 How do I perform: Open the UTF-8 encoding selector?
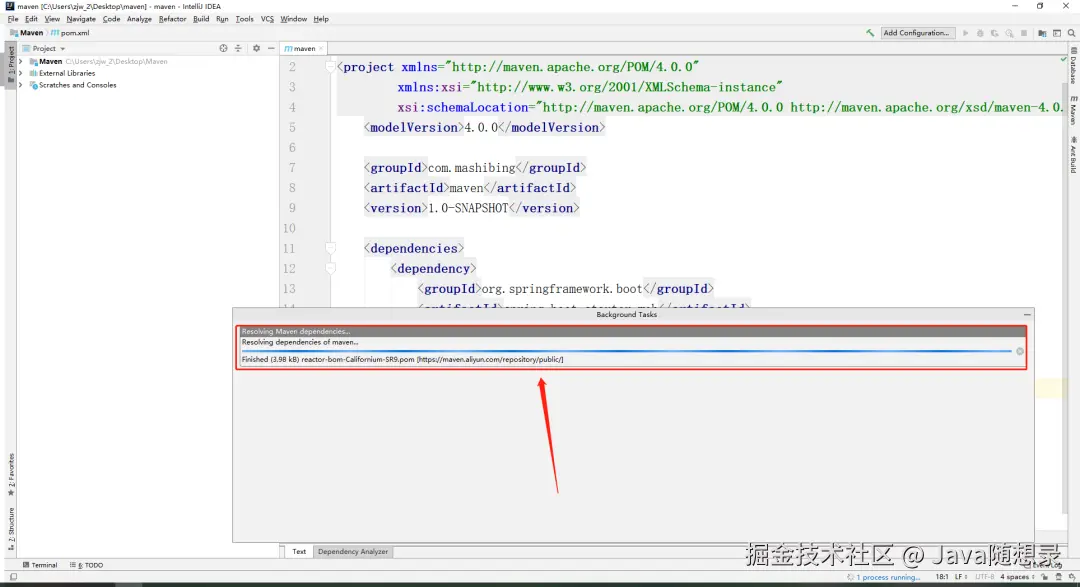coord(984,577)
